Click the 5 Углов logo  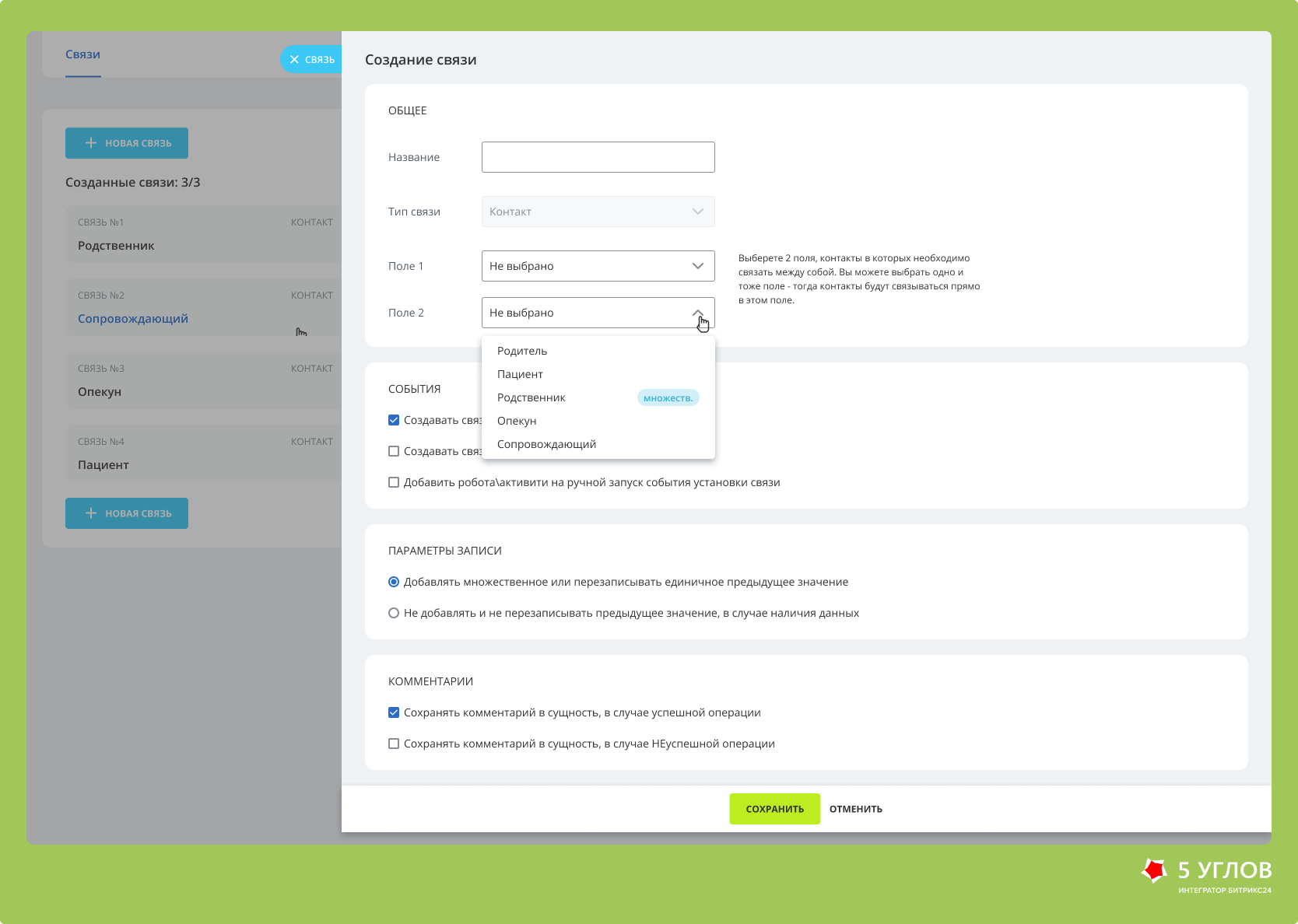tap(1206, 875)
